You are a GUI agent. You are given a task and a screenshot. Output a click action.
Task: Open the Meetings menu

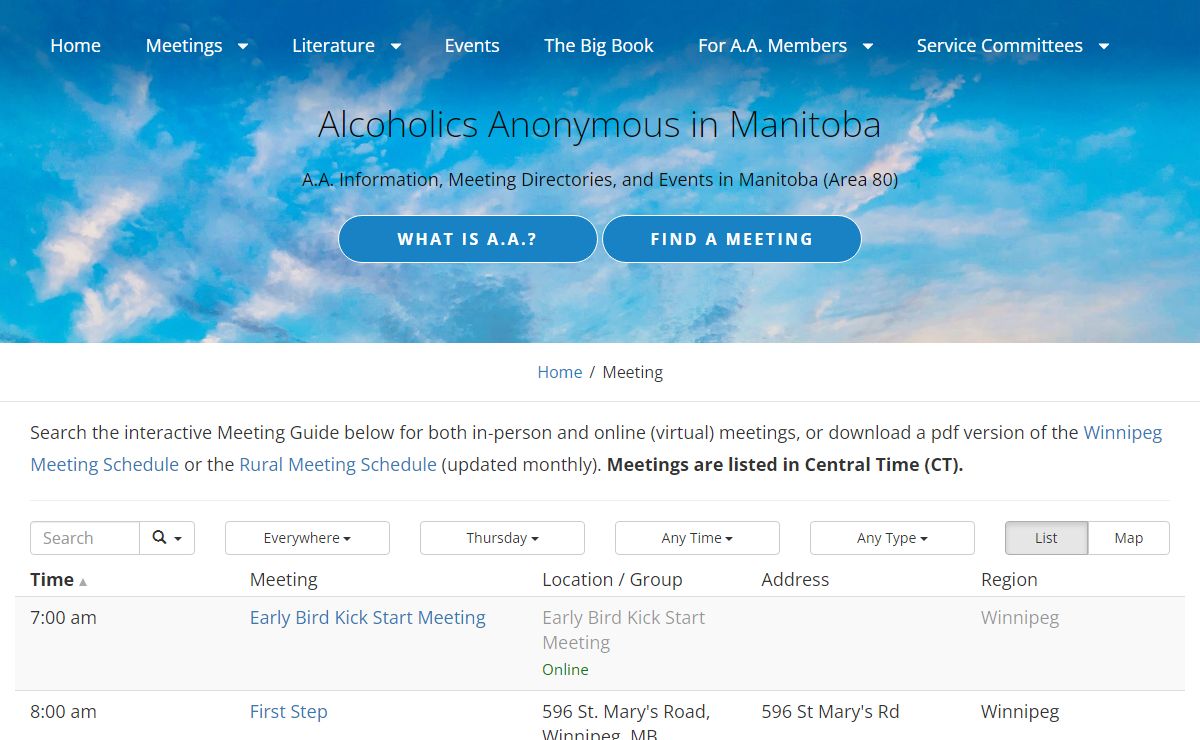coord(184,46)
